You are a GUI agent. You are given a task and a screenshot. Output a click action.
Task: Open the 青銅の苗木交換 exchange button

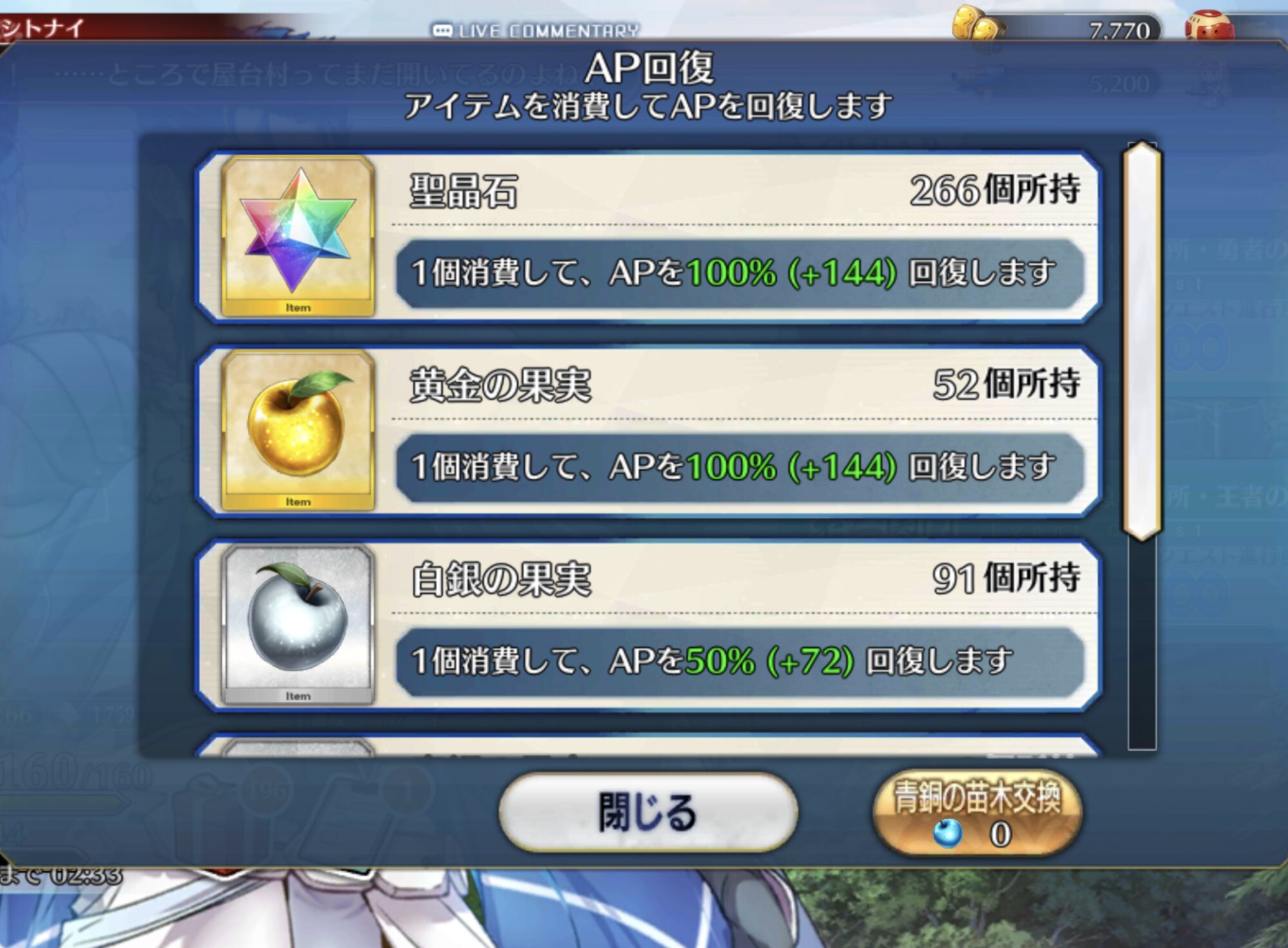tap(978, 813)
